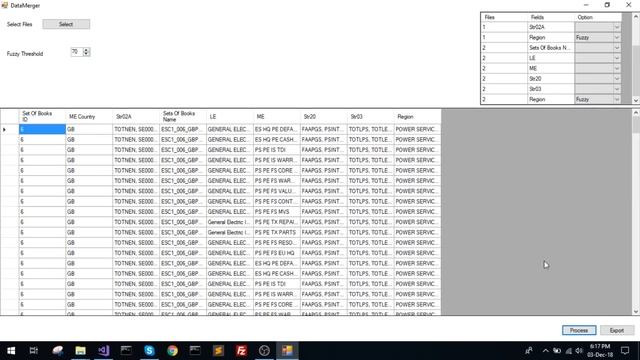
Task: Open File Explorer from the taskbar
Action: click(x=80, y=351)
